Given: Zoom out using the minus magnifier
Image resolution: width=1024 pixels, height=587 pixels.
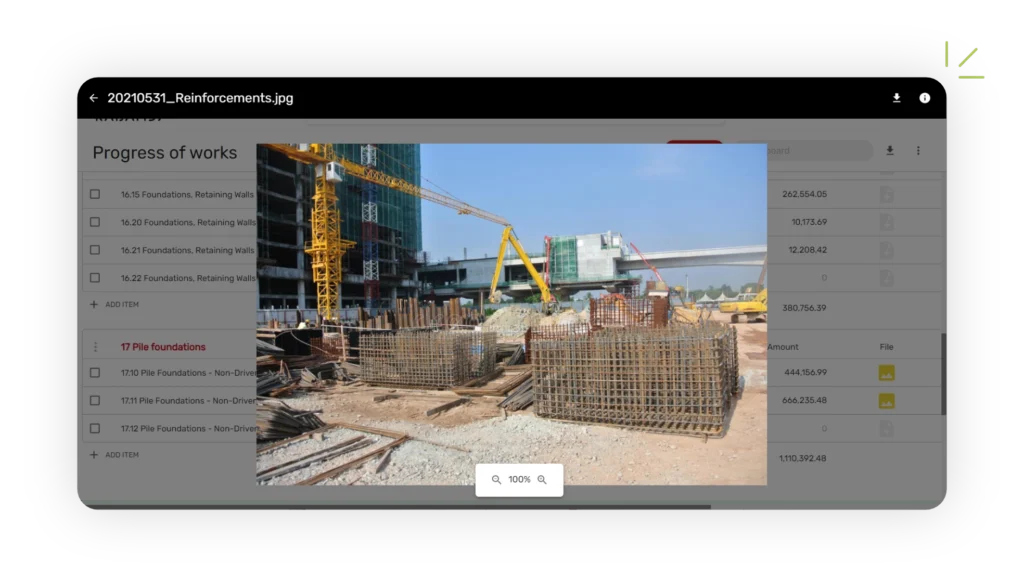Looking at the screenshot, I should click(x=496, y=480).
